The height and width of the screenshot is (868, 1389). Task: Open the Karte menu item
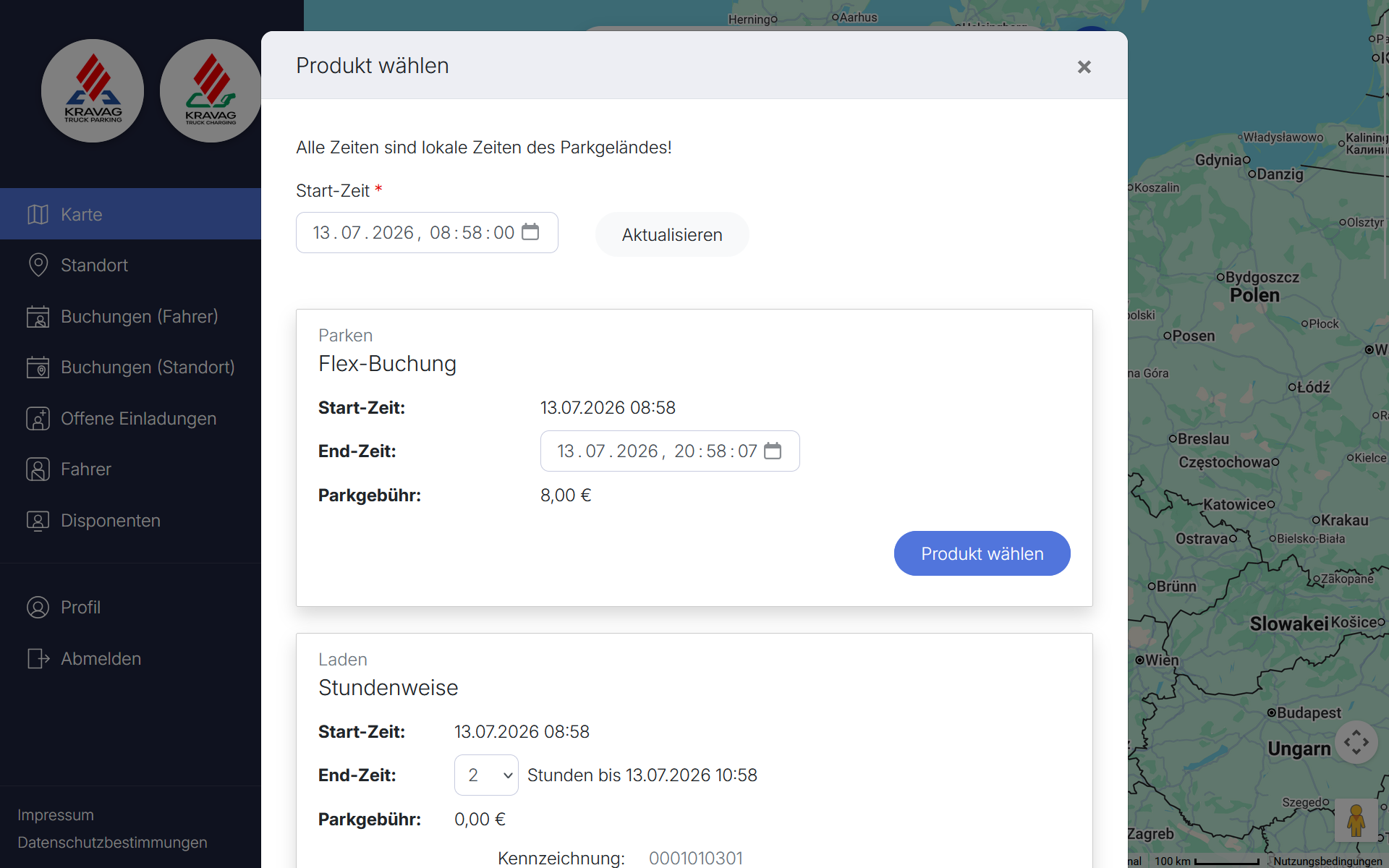[x=130, y=214]
